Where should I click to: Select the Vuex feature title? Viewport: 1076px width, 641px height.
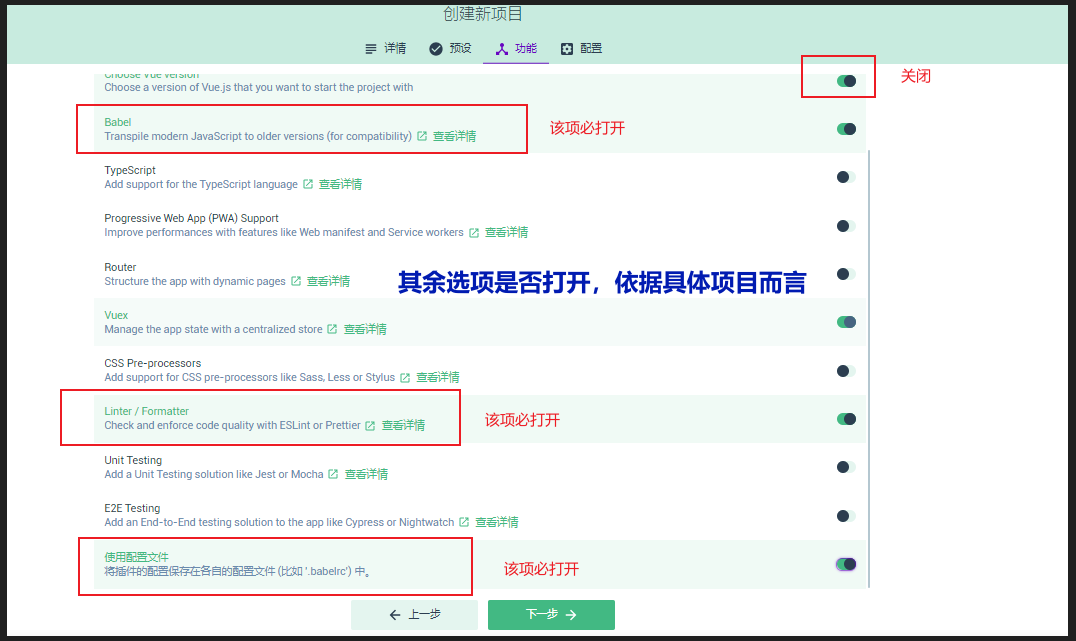(x=116, y=315)
